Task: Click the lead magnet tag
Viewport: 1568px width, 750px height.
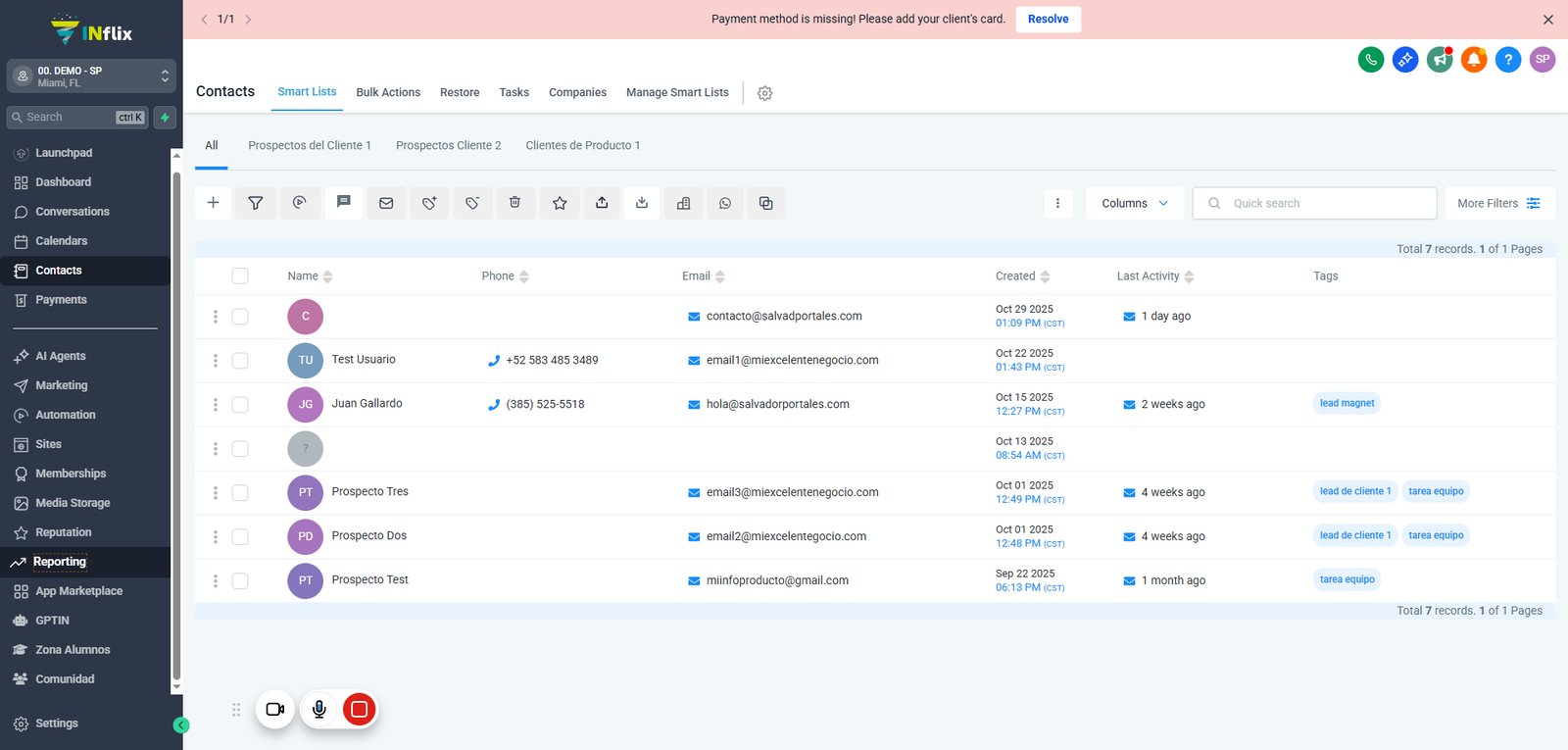Action: [x=1347, y=403]
